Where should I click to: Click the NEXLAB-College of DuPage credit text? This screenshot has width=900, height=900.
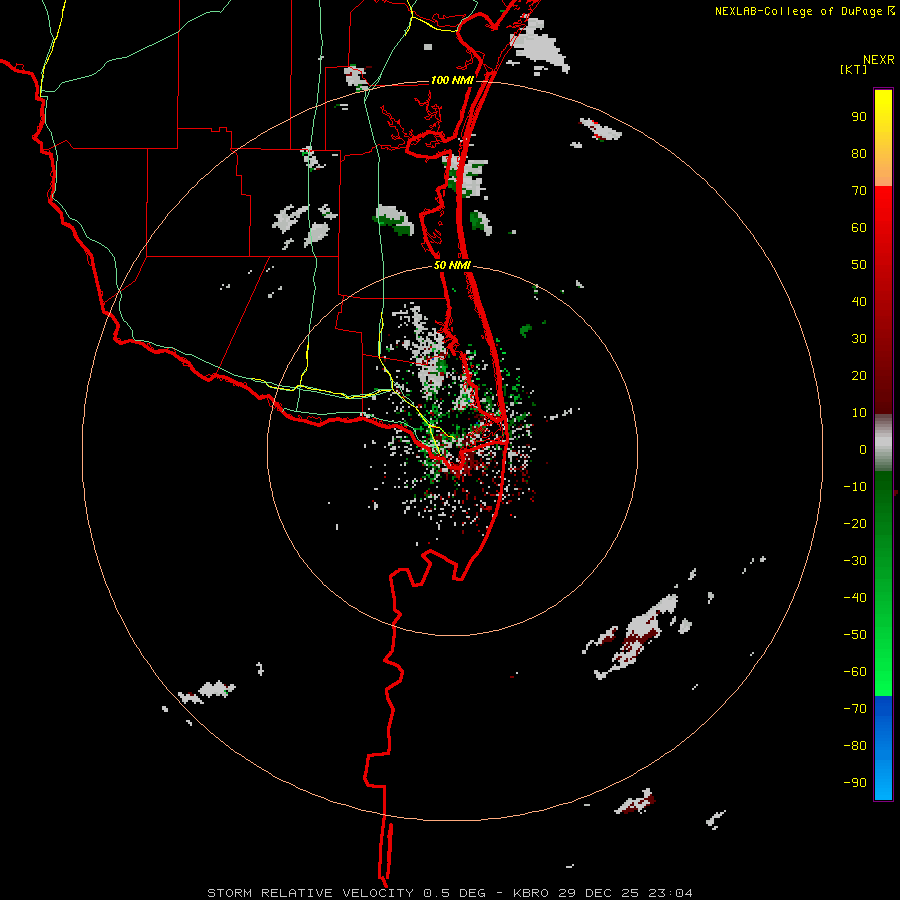click(805, 11)
